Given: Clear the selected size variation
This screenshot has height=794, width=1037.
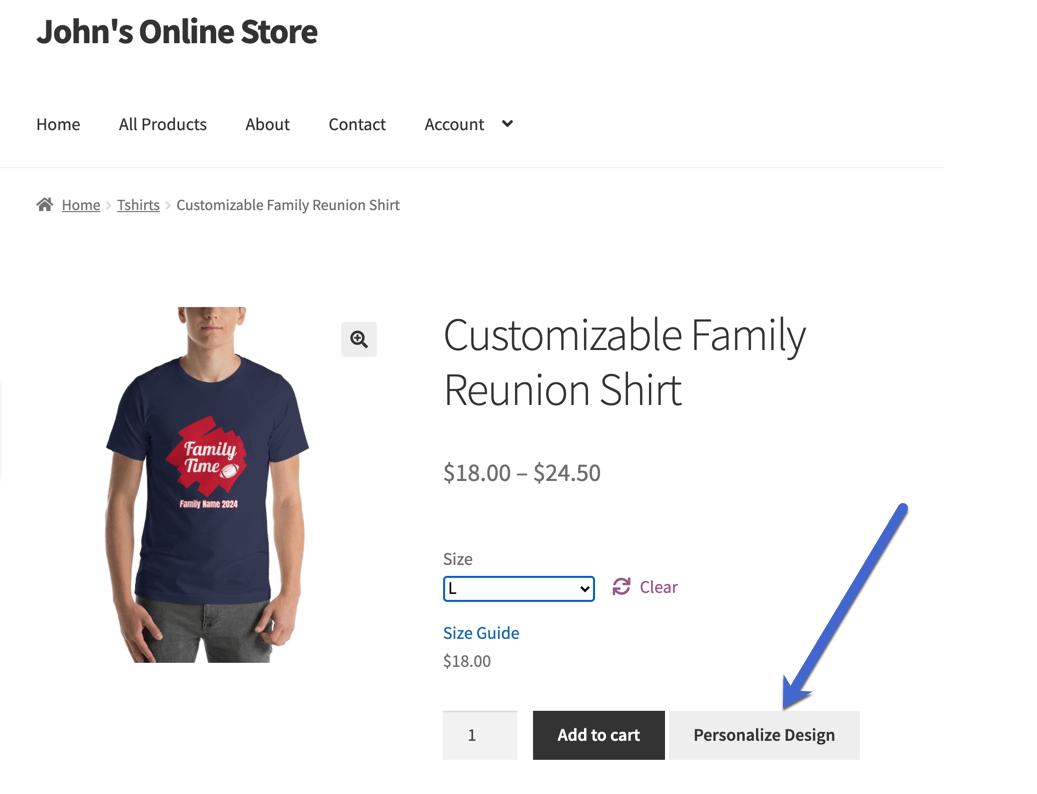Looking at the screenshot, I should (659, 587).
